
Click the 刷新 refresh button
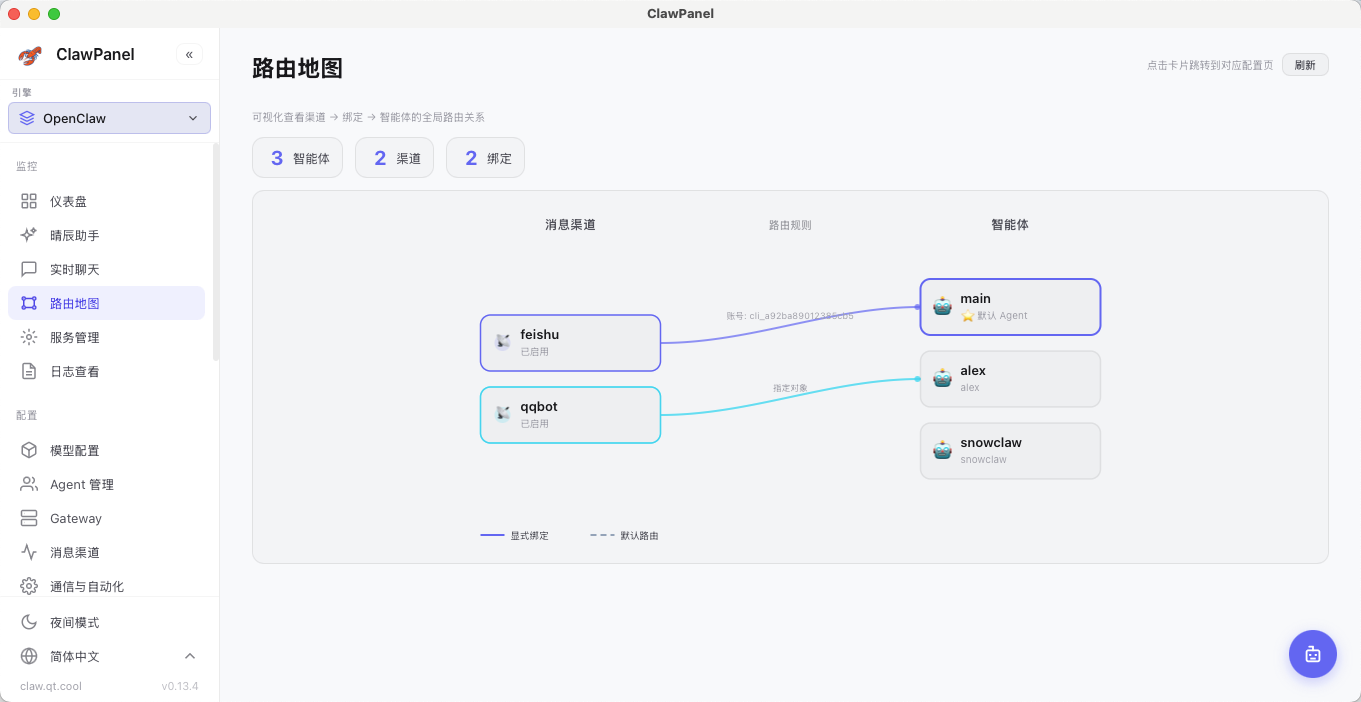tap(1305, 65)
